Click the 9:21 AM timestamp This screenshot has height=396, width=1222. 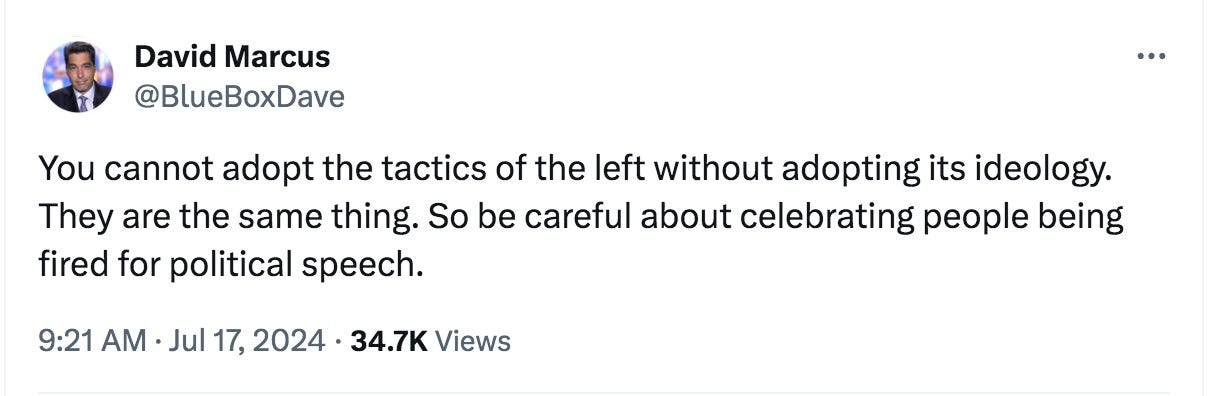[92, 341]
